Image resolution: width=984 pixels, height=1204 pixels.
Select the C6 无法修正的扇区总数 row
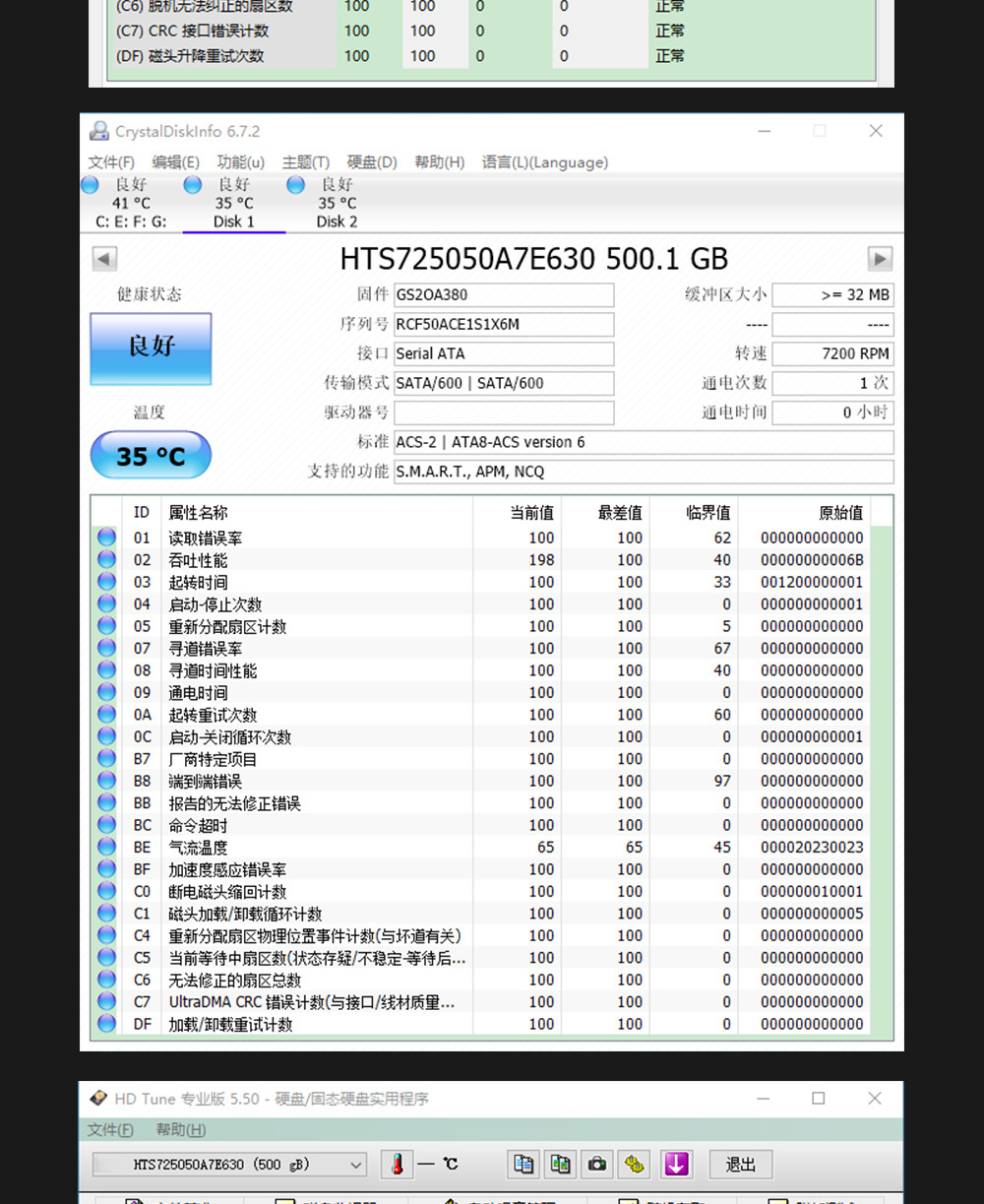tap(481, 980)
